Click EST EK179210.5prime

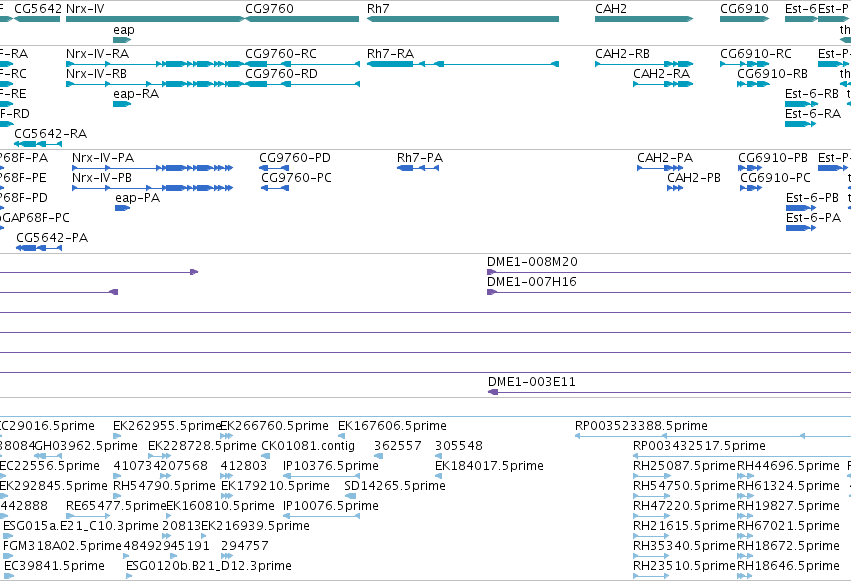226,496
